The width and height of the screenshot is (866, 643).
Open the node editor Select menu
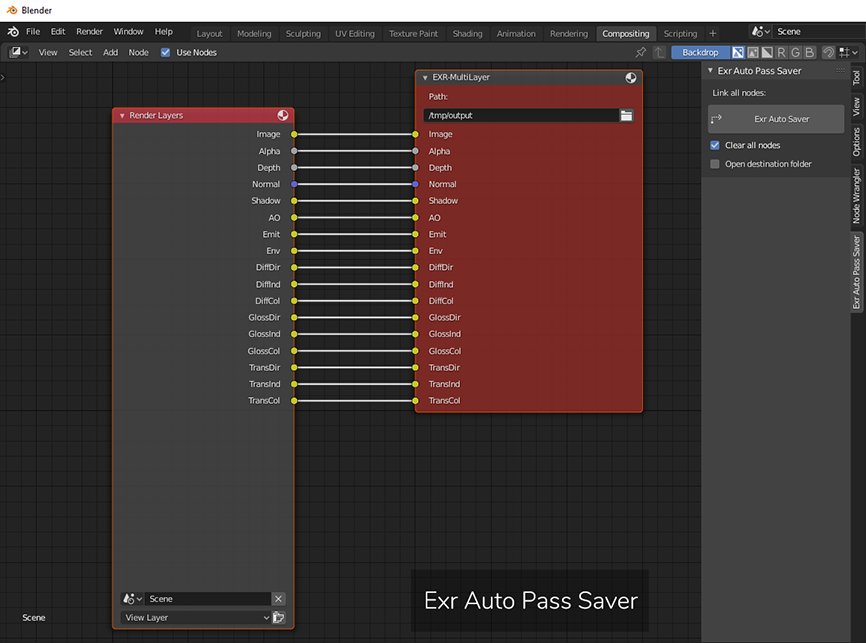pyautogui.click(x=80, y=52)
